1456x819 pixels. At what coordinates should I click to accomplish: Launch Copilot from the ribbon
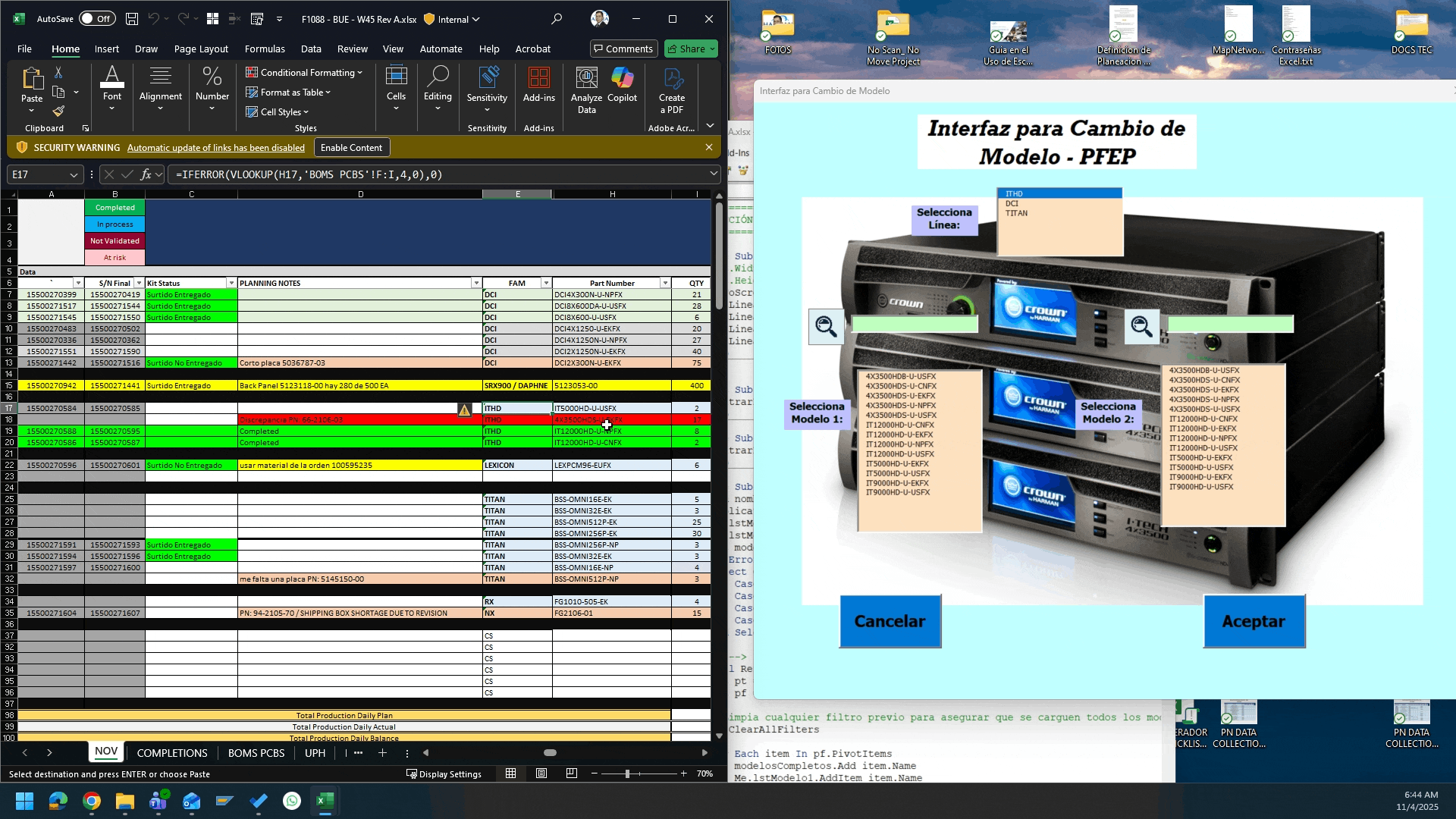pos(623,89)
